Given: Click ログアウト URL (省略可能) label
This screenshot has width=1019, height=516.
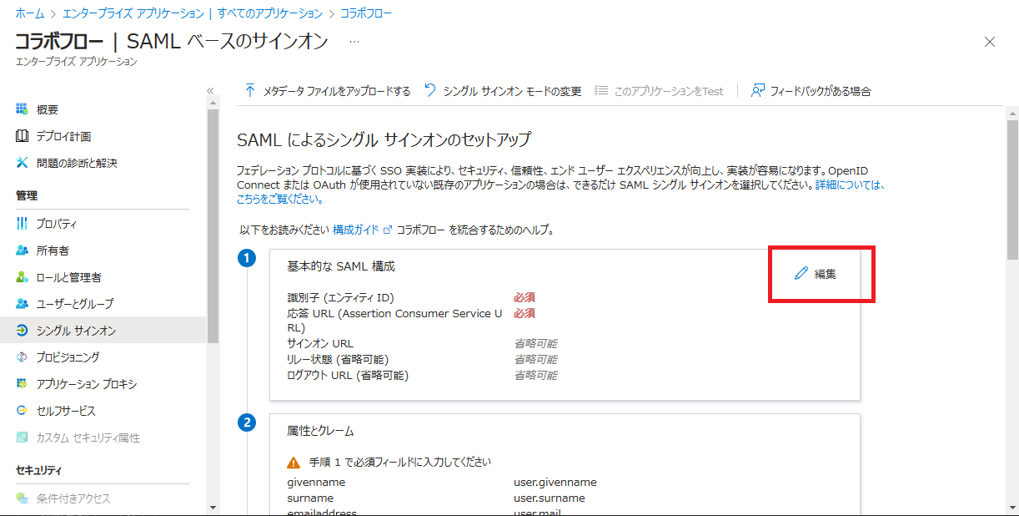Looking at the screenshot, I should pyautogui.click(x=347, y=375).
